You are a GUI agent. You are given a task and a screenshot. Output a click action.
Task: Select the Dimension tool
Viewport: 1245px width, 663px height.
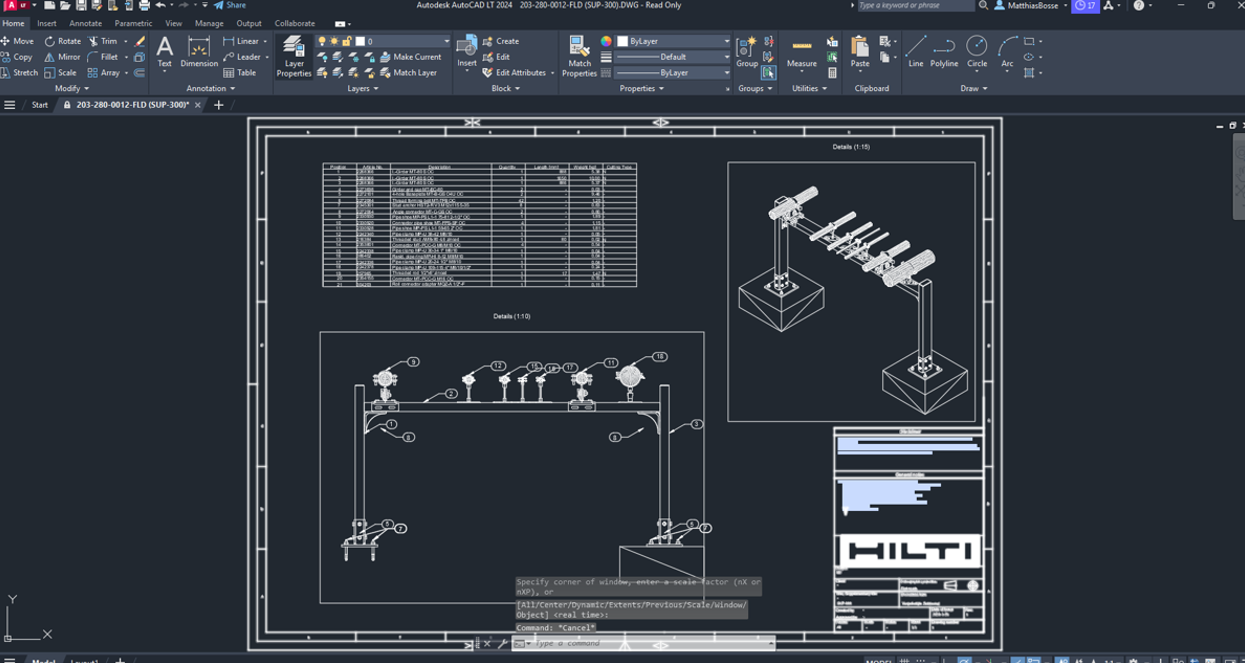coord(199,53)
